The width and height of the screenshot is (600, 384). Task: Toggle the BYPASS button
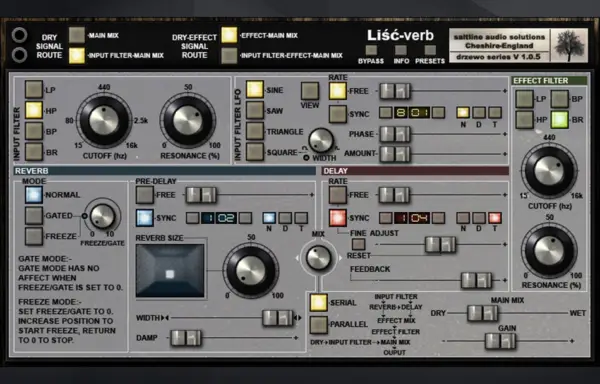[371, 50]
